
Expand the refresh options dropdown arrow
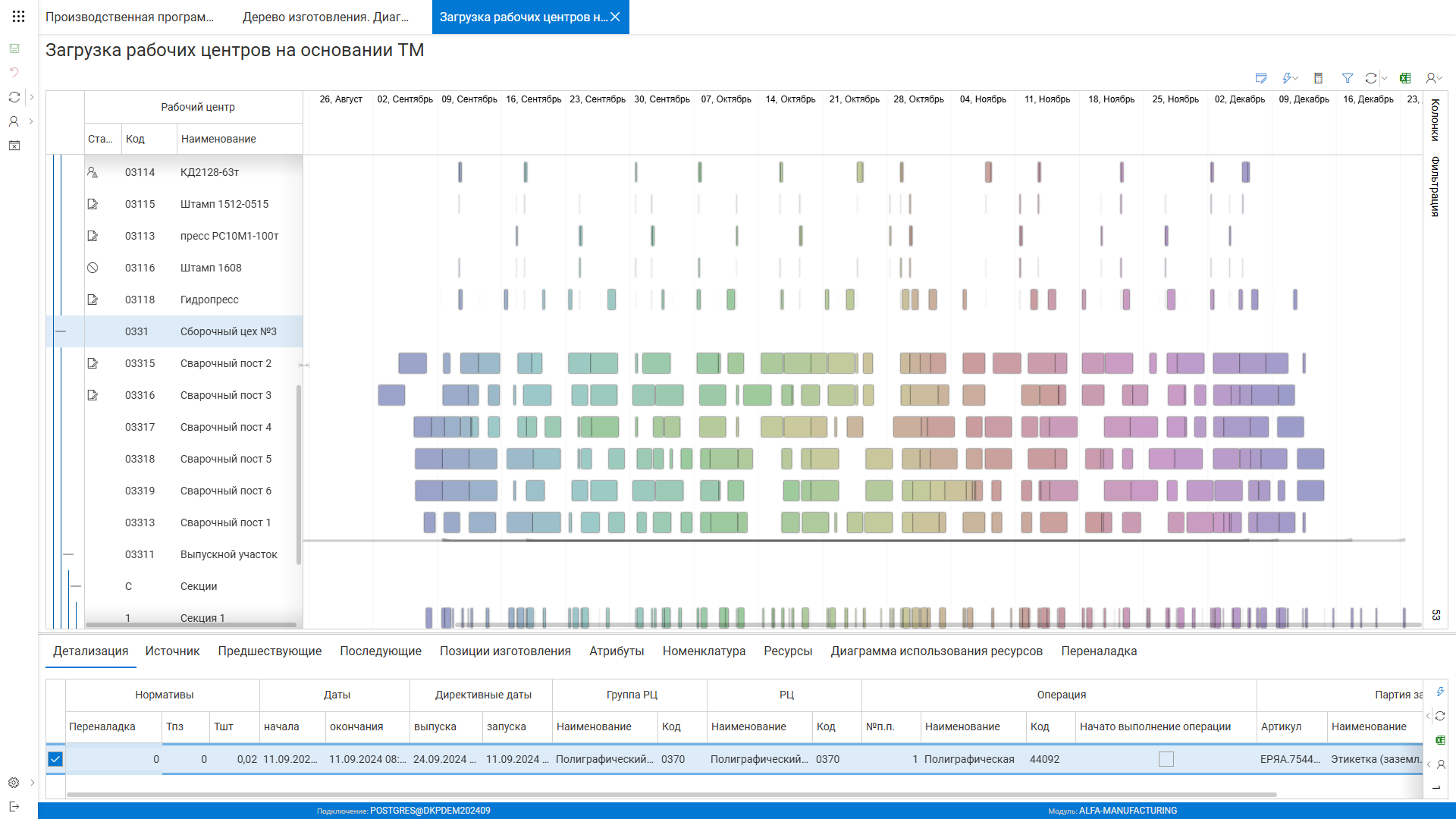coord(1385,78)
